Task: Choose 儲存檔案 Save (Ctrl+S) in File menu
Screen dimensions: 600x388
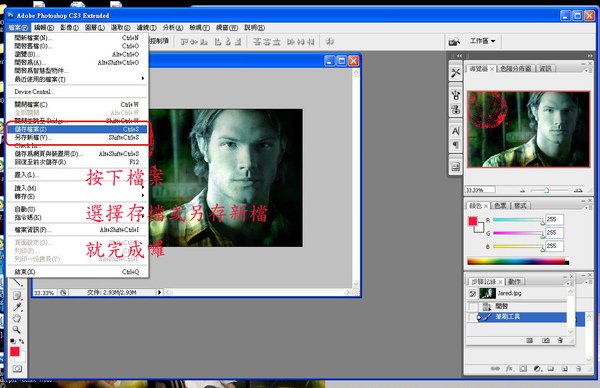Action: [x=77, y=129]
